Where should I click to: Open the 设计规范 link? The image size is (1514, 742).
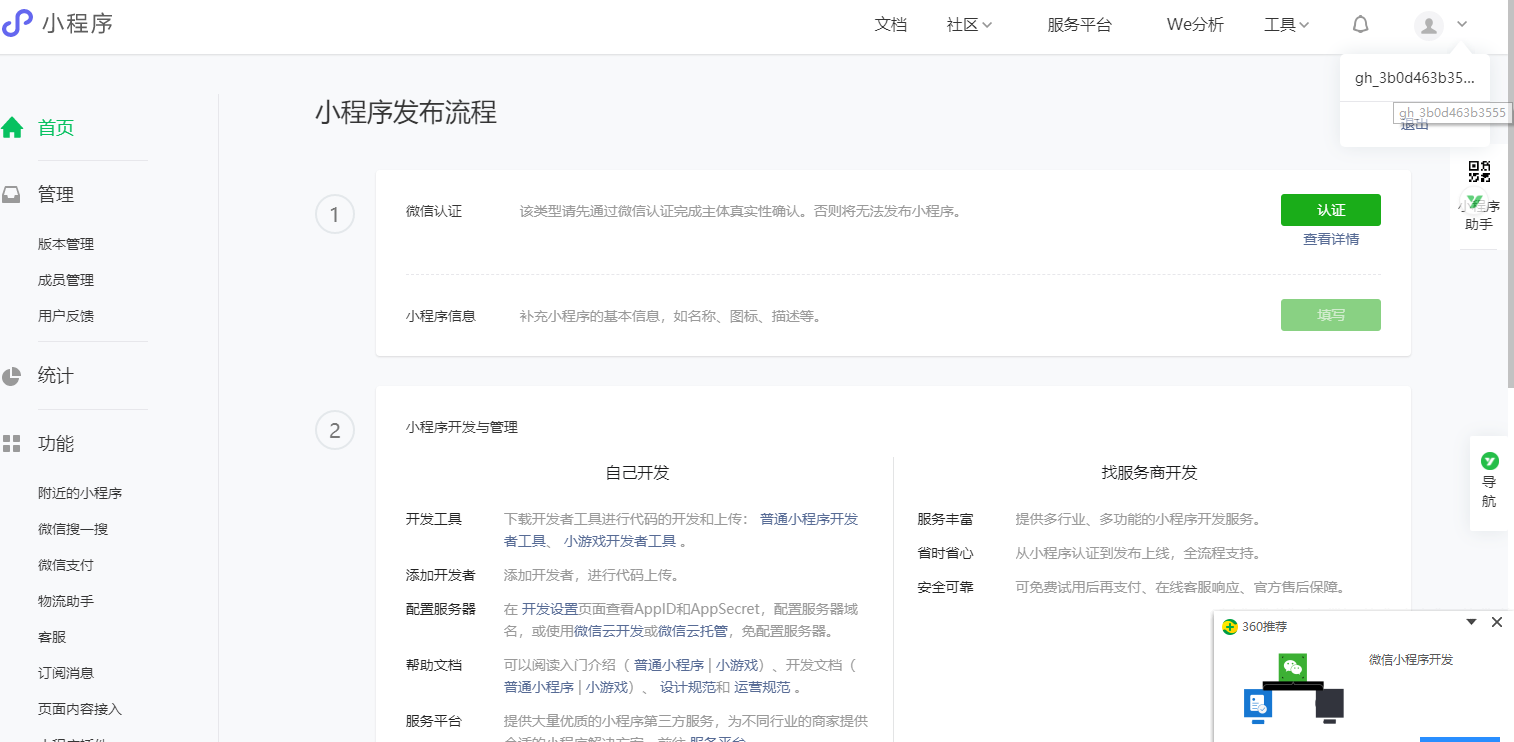(688, 687)
